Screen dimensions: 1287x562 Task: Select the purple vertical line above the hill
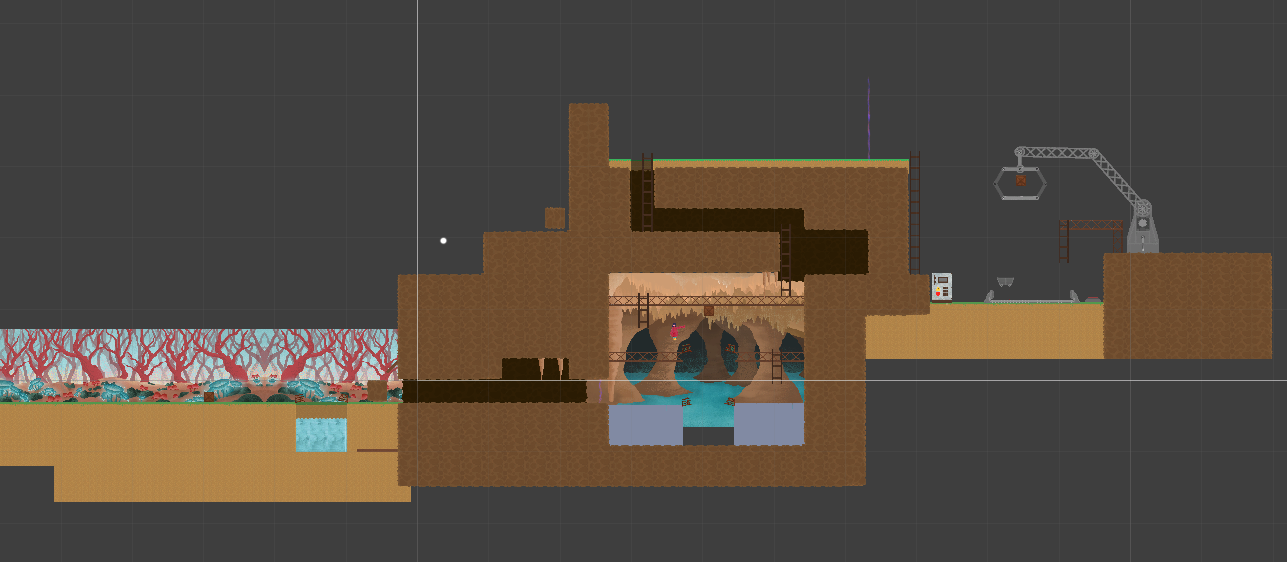(x=868, y=118)
